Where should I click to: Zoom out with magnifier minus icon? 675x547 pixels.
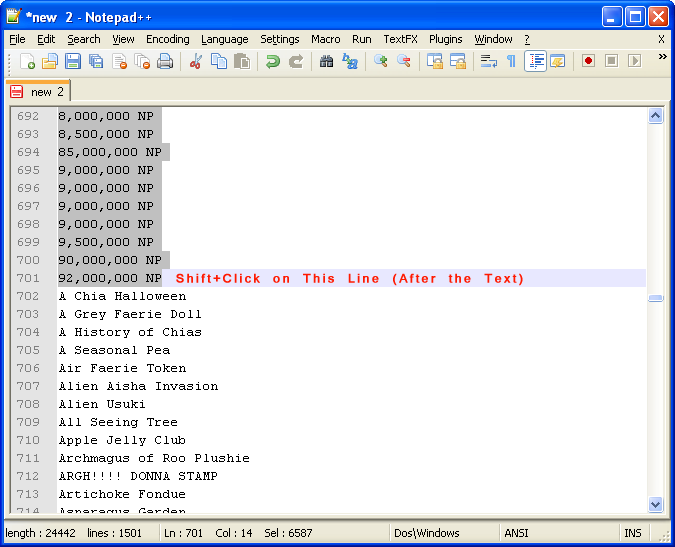pyautogui.click(x=404, y=61)
